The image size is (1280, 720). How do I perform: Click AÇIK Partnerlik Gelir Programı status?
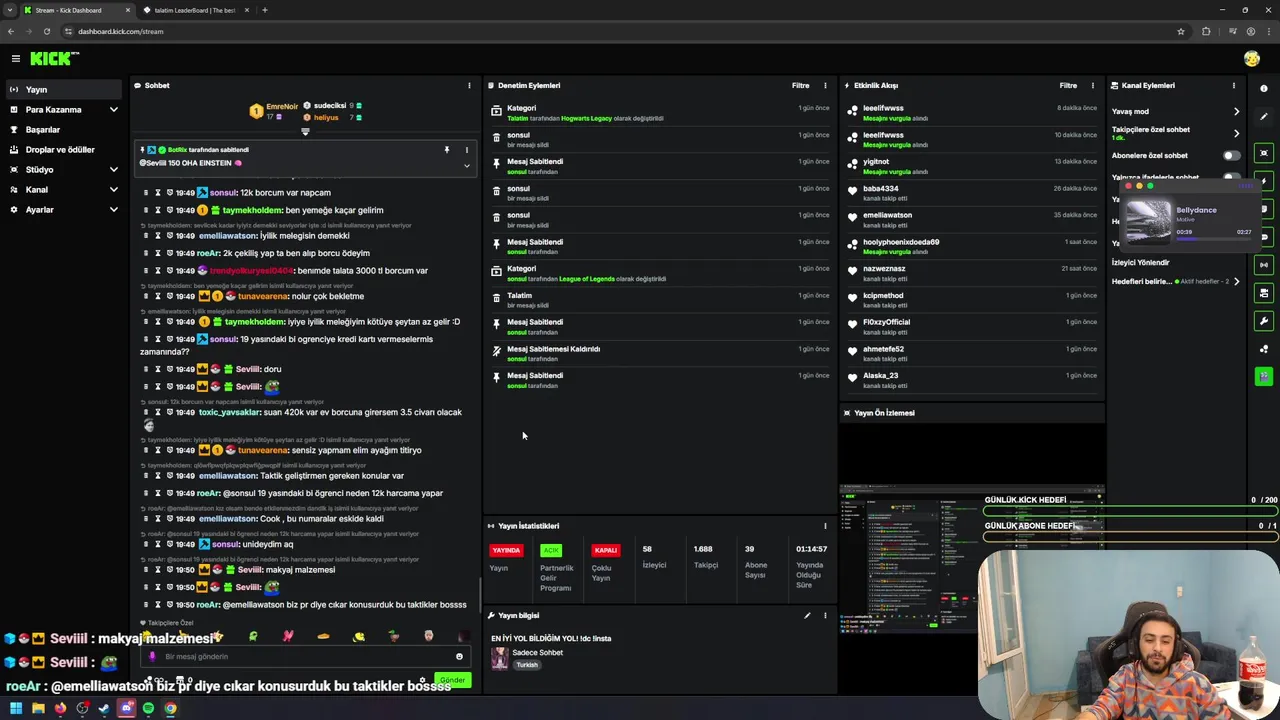[x=556, y=568]
